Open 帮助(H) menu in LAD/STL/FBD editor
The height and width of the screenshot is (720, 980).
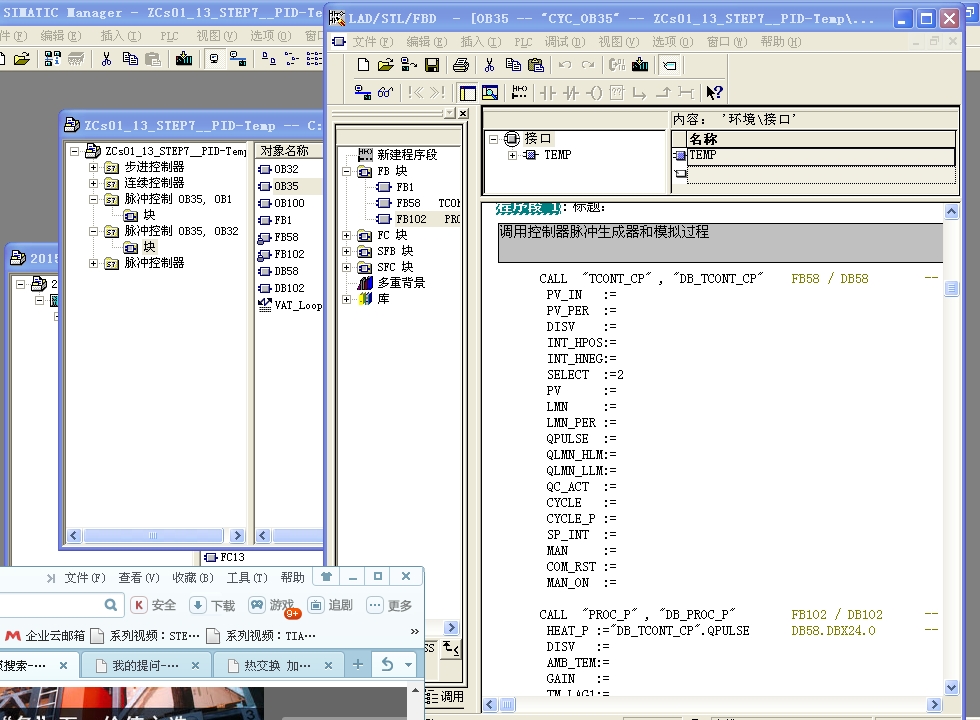781,42
